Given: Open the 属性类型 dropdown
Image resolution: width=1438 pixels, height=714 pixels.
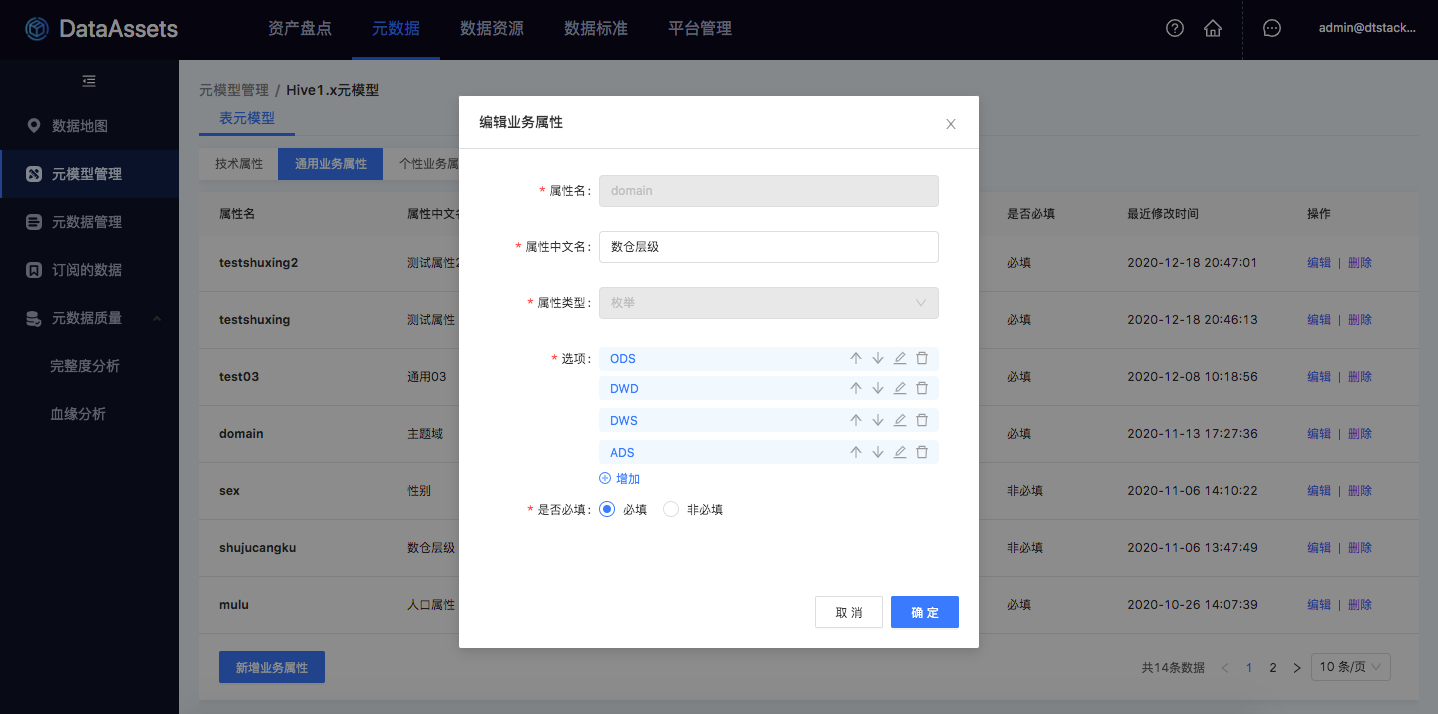Looking at the screenshot, I should 768,303.
